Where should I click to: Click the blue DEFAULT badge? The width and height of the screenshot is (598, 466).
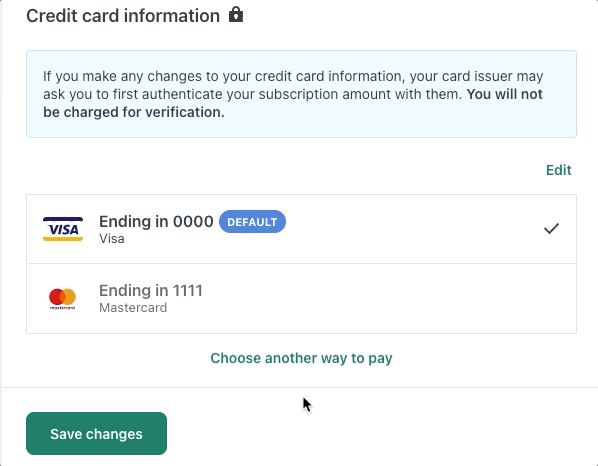pos(252,222)
